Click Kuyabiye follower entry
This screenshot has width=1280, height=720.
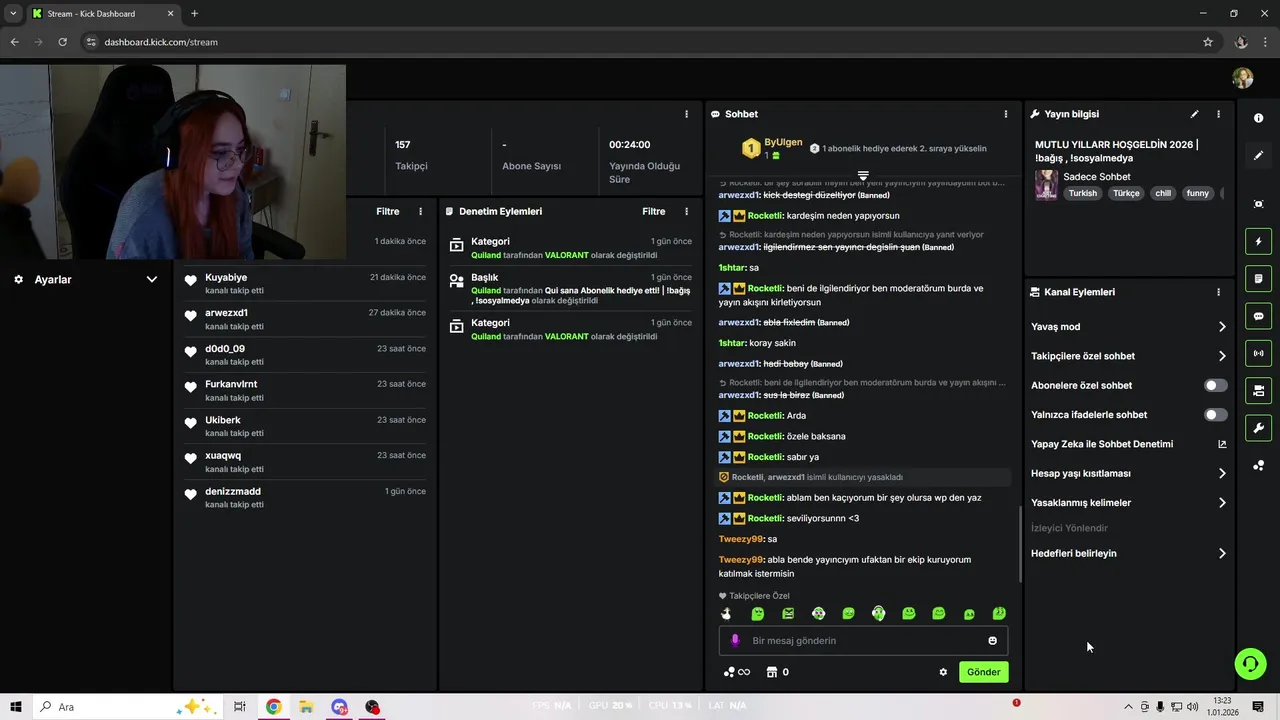(305, 284)
